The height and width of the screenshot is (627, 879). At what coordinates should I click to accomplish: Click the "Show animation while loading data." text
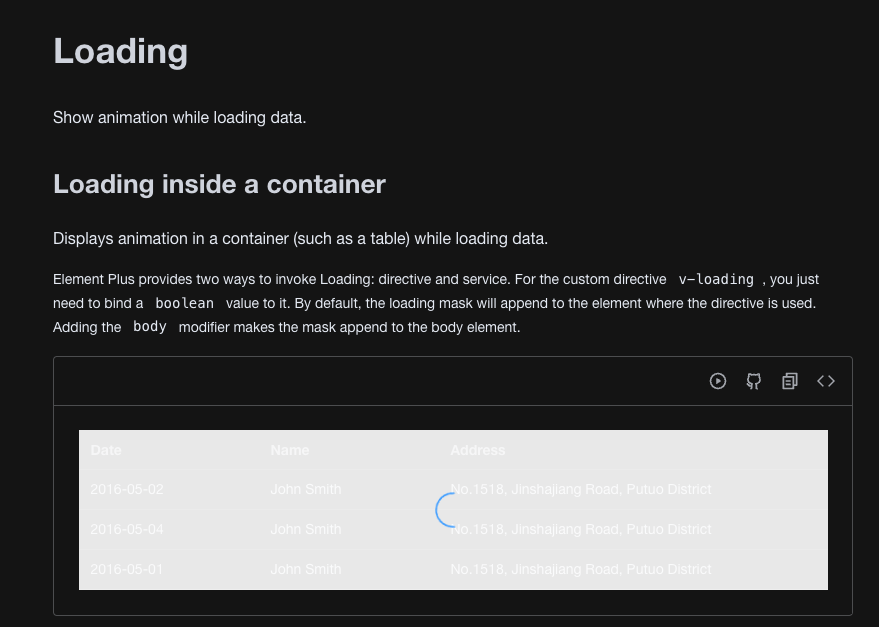pos(179,118)
